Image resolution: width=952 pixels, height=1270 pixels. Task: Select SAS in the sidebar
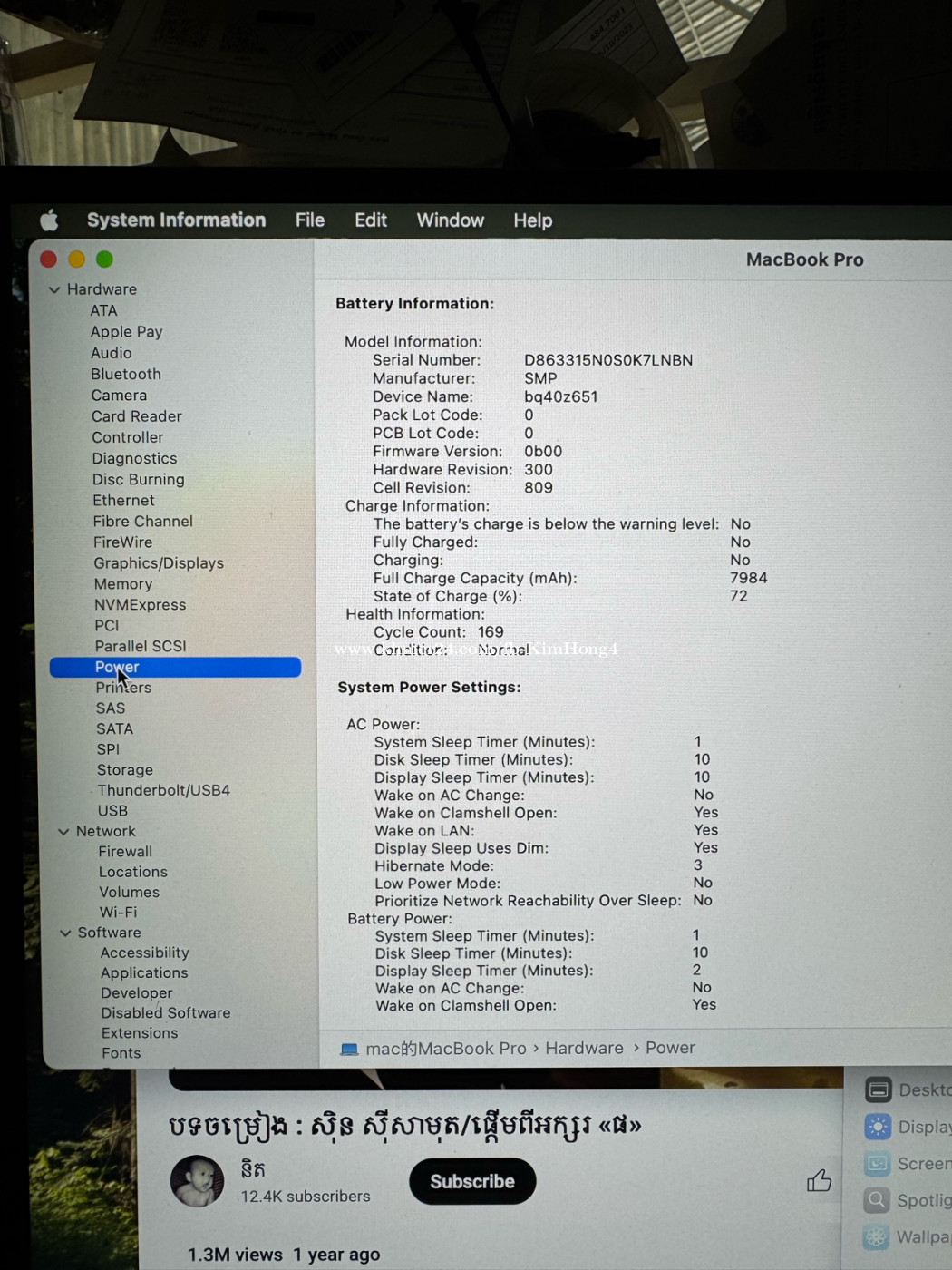pyautogui.click(x=111, y=708)
